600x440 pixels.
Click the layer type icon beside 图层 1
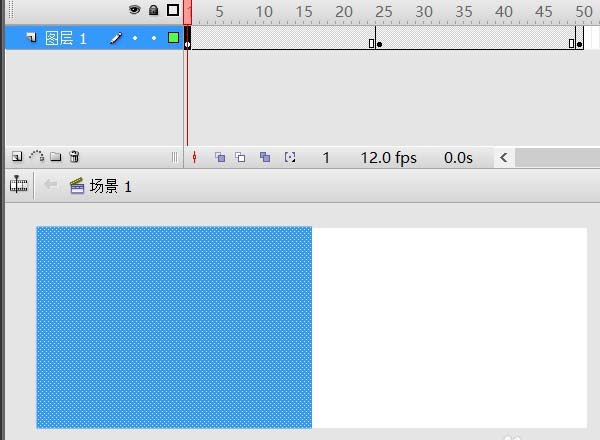point(31,37)
